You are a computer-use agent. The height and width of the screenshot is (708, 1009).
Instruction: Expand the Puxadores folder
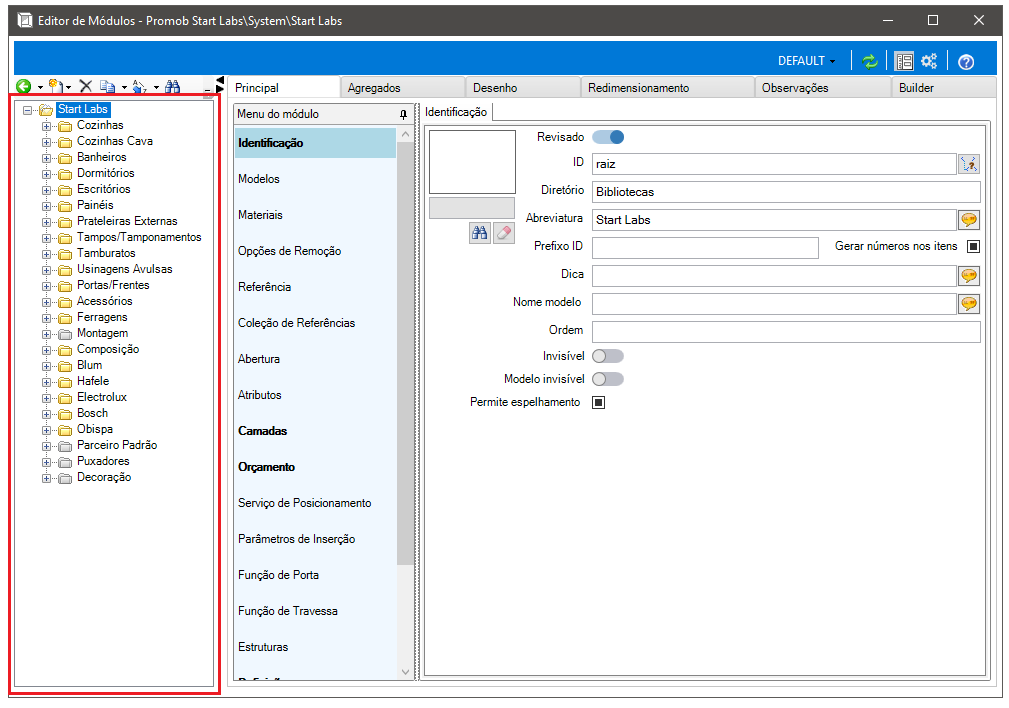tap(46, 462)
